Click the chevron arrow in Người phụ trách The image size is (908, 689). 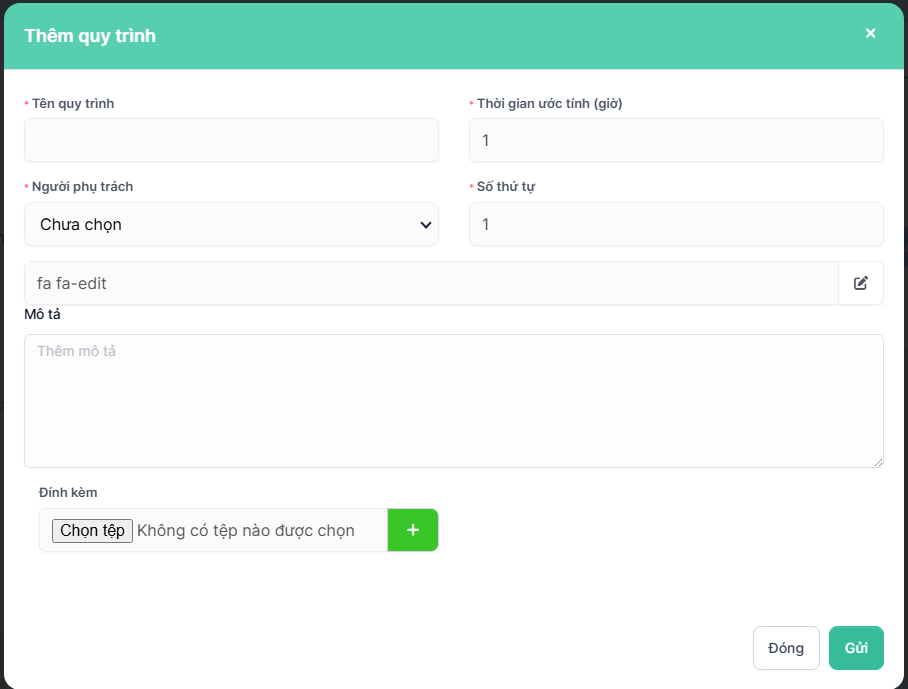tap(425, 225)
